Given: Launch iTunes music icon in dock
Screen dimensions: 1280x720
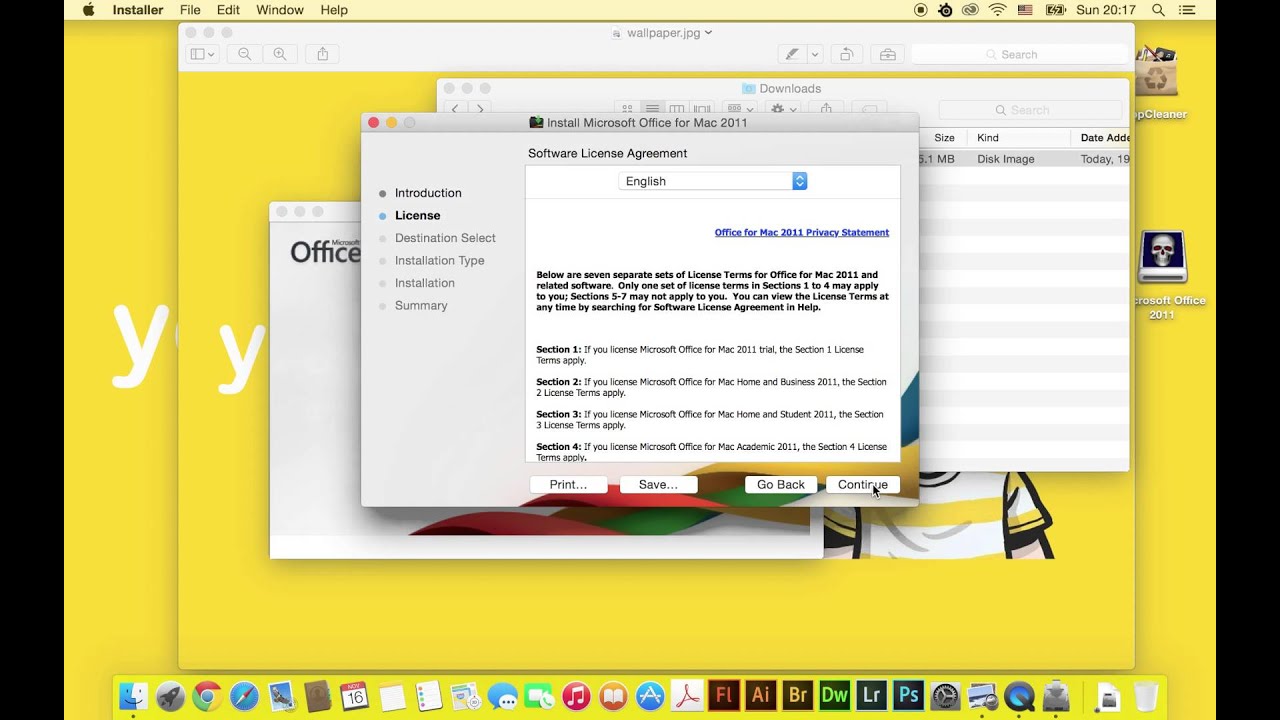Looking at the screenshot, I should [576, 695].
